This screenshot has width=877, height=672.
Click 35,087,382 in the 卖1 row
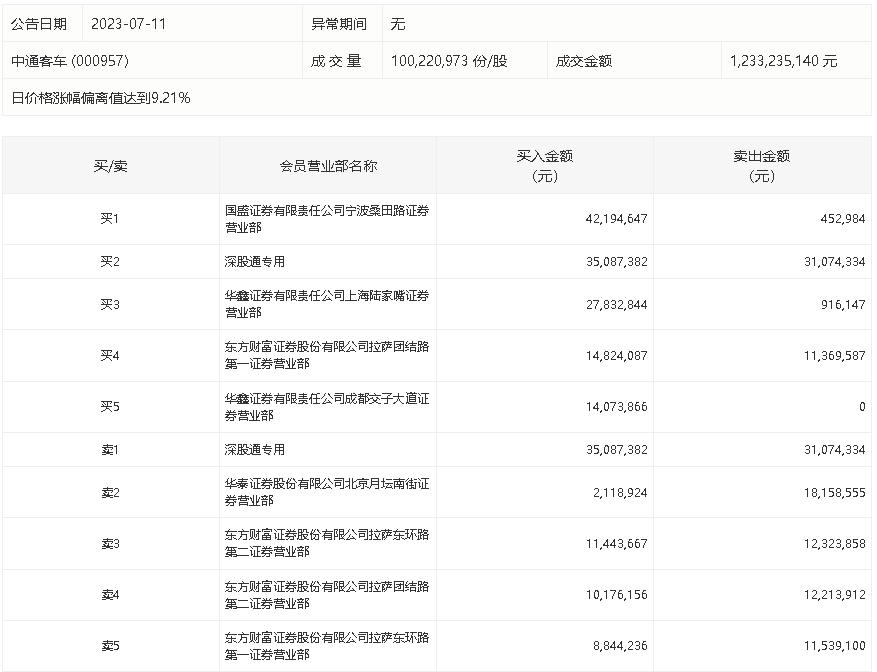[616, 450]
